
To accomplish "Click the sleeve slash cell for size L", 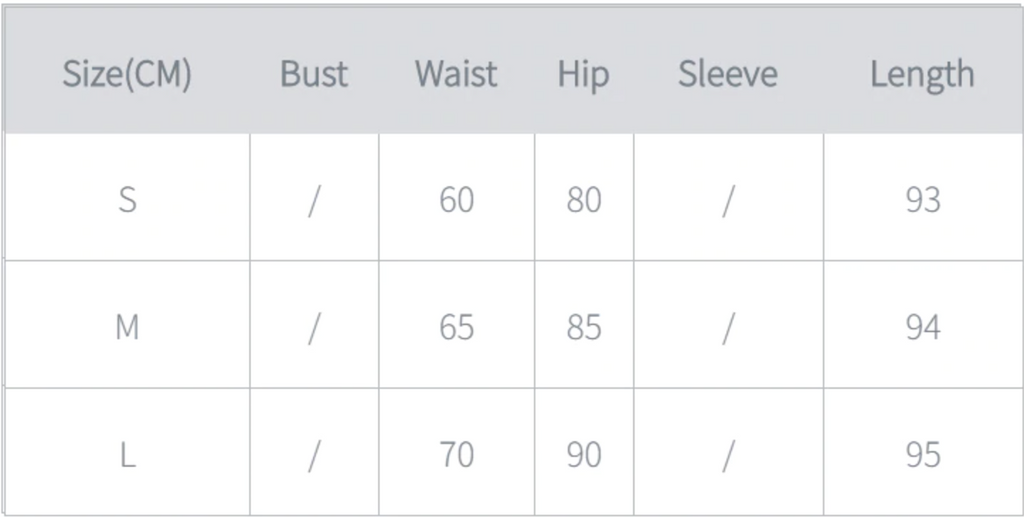I will (728, 455).
